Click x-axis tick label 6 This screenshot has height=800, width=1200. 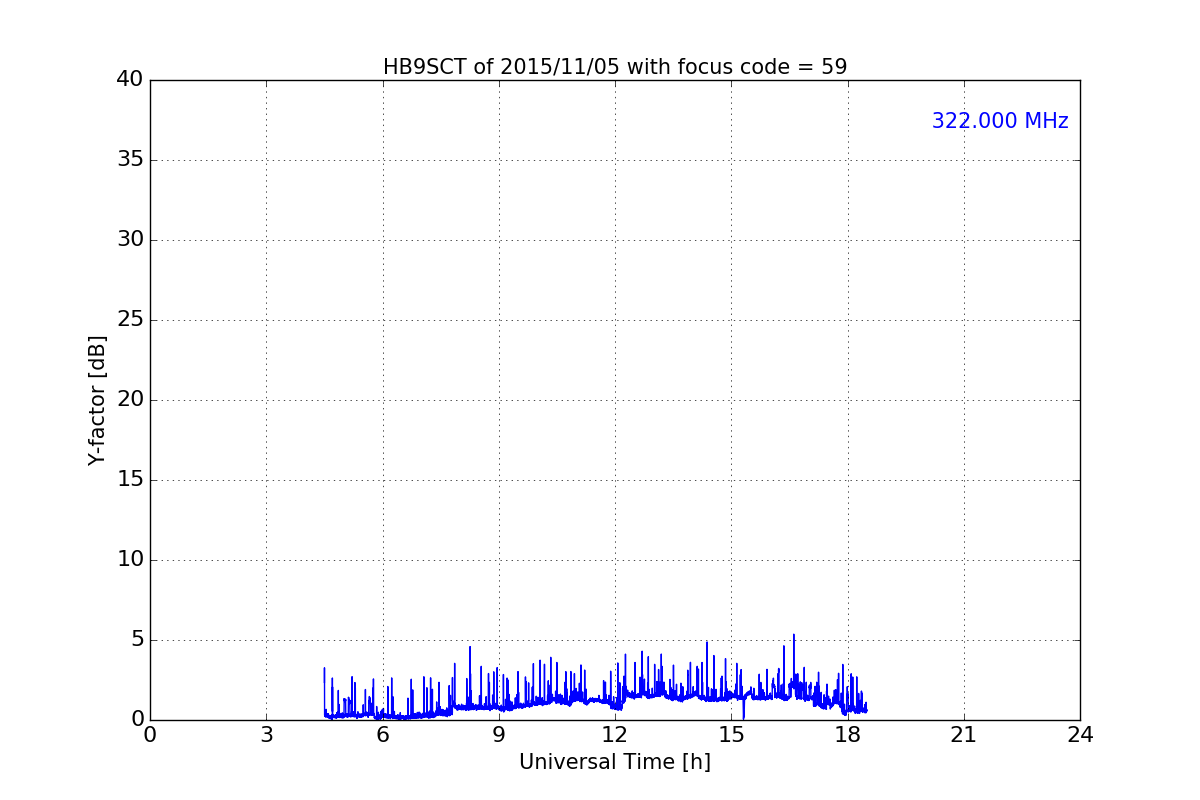click(x=382, y=735)
